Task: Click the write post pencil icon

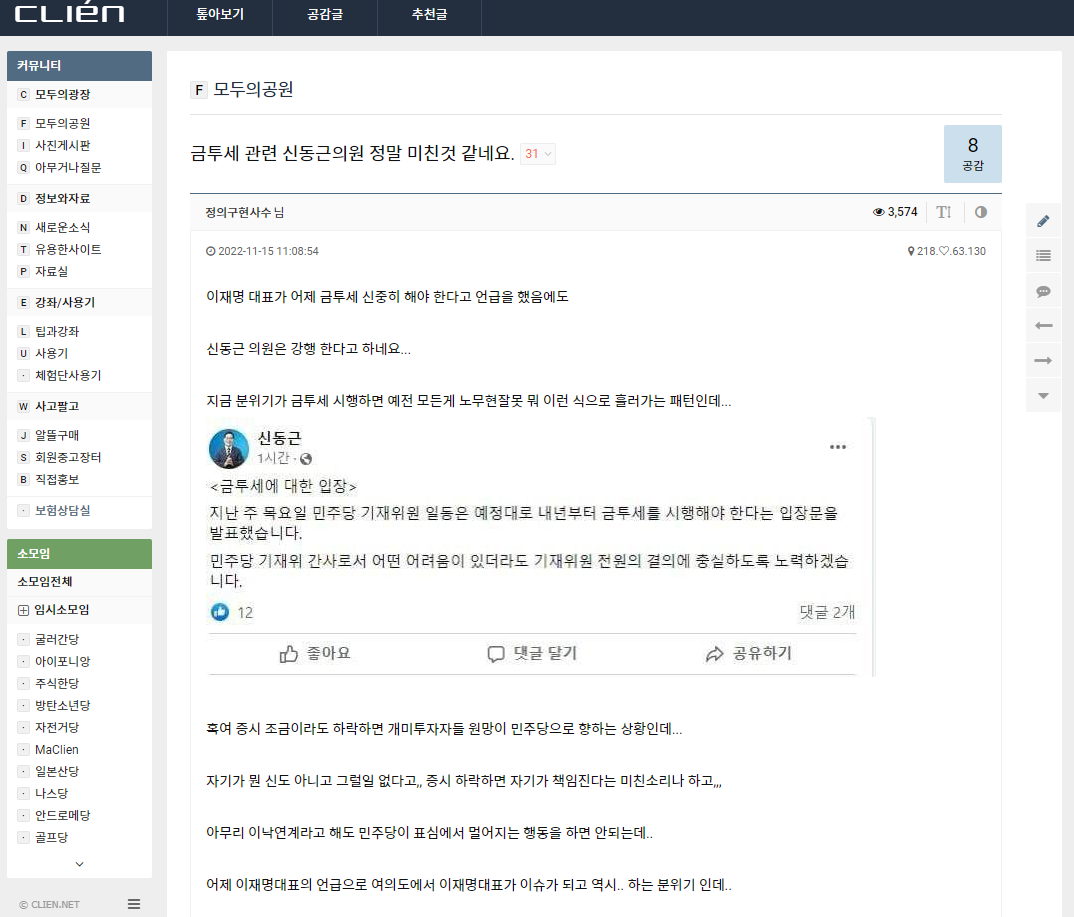Action: (1043, 221)
